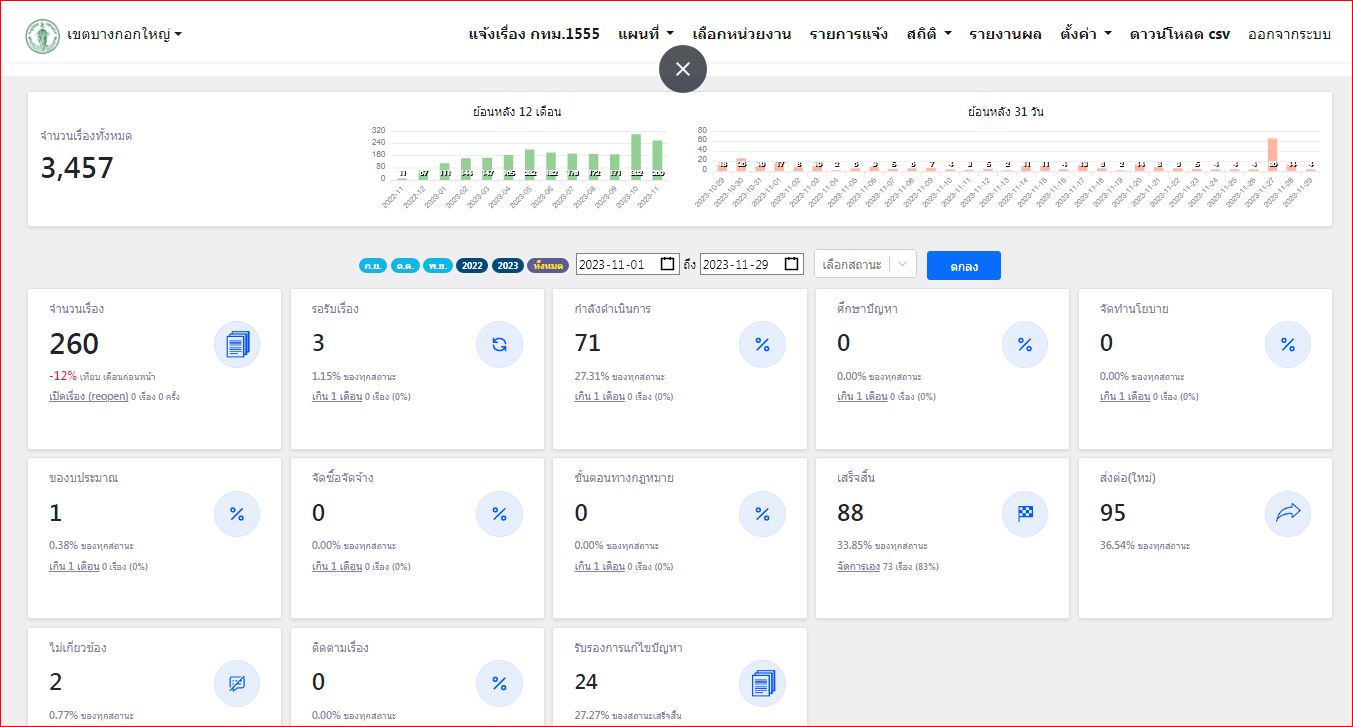Screen dimensions: 1353x727
Task: Click percent icon on กำลังดำเนินการ card
Action: 762,345
